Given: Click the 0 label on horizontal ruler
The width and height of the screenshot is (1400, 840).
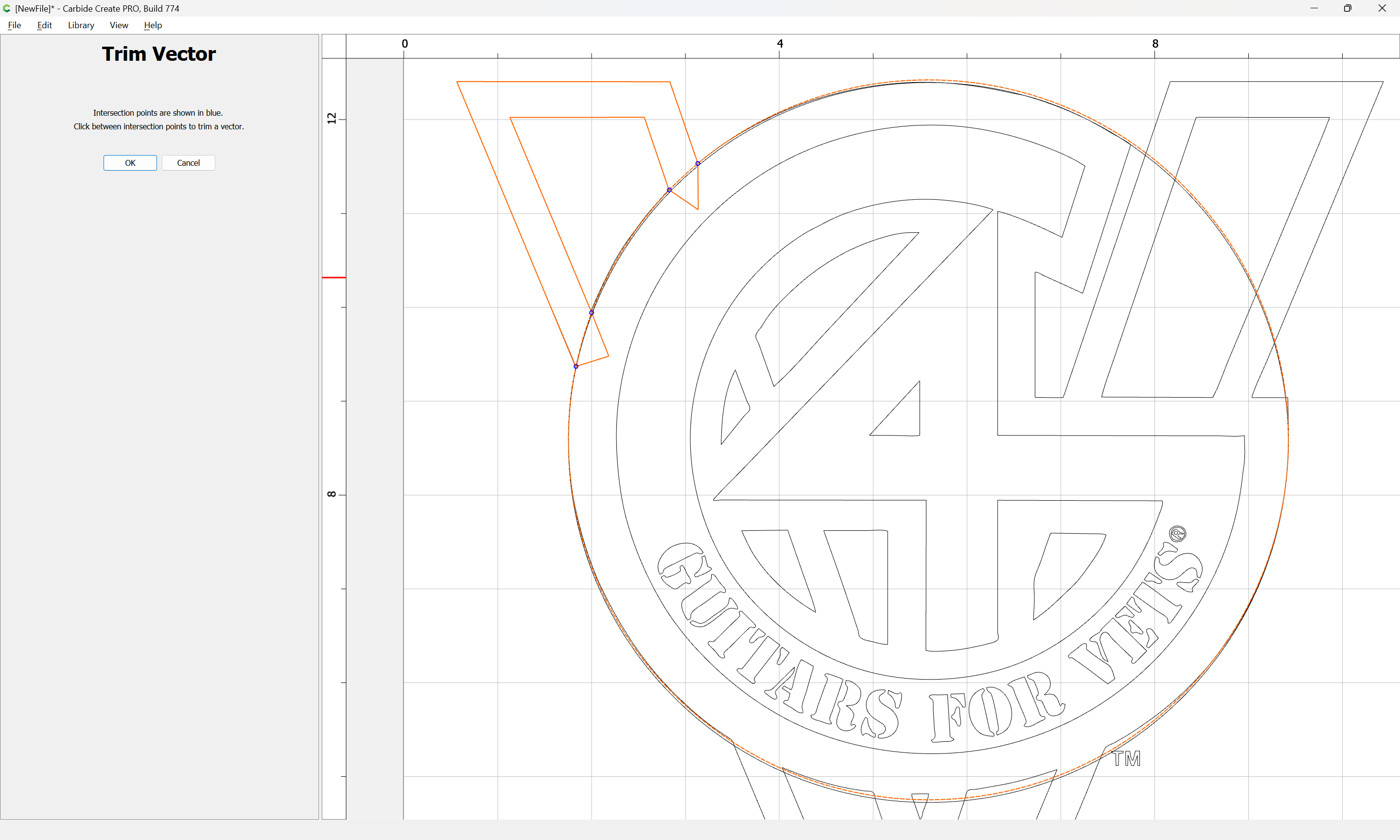Looking at the screenshot, I should pyautogui.click(x=404, y=44).
